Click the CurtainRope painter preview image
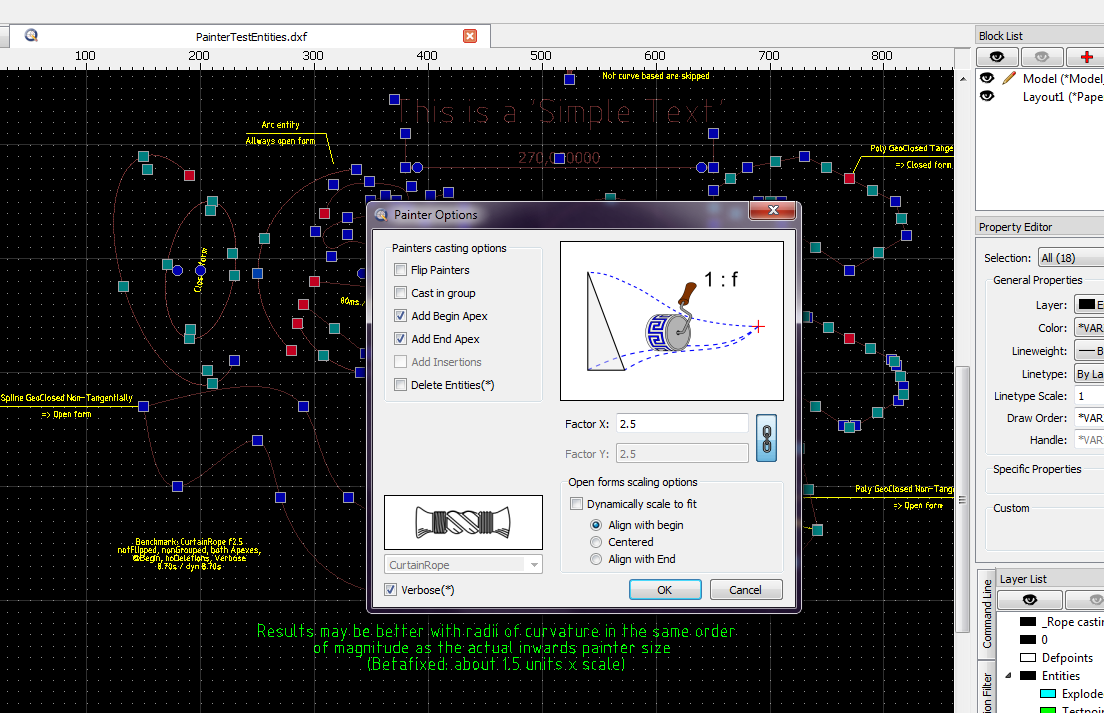1104x713 pixels. point(463,522)
